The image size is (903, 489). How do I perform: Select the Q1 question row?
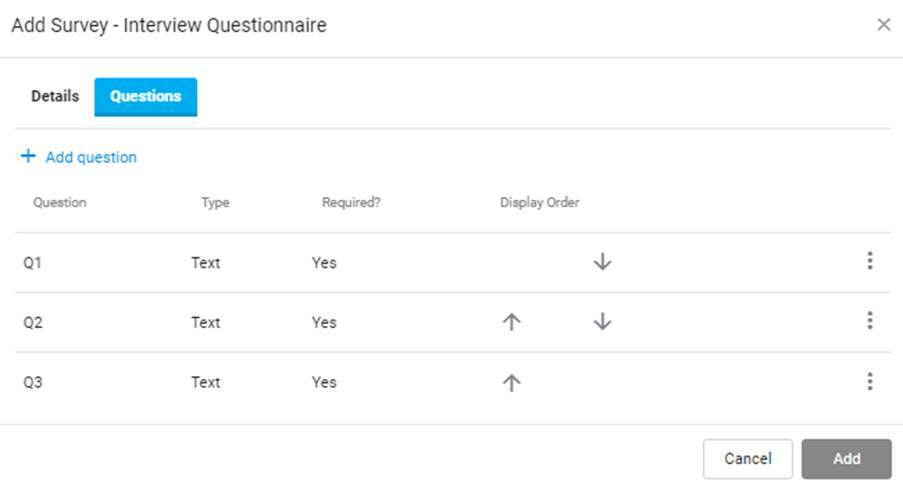pos(453,263)
